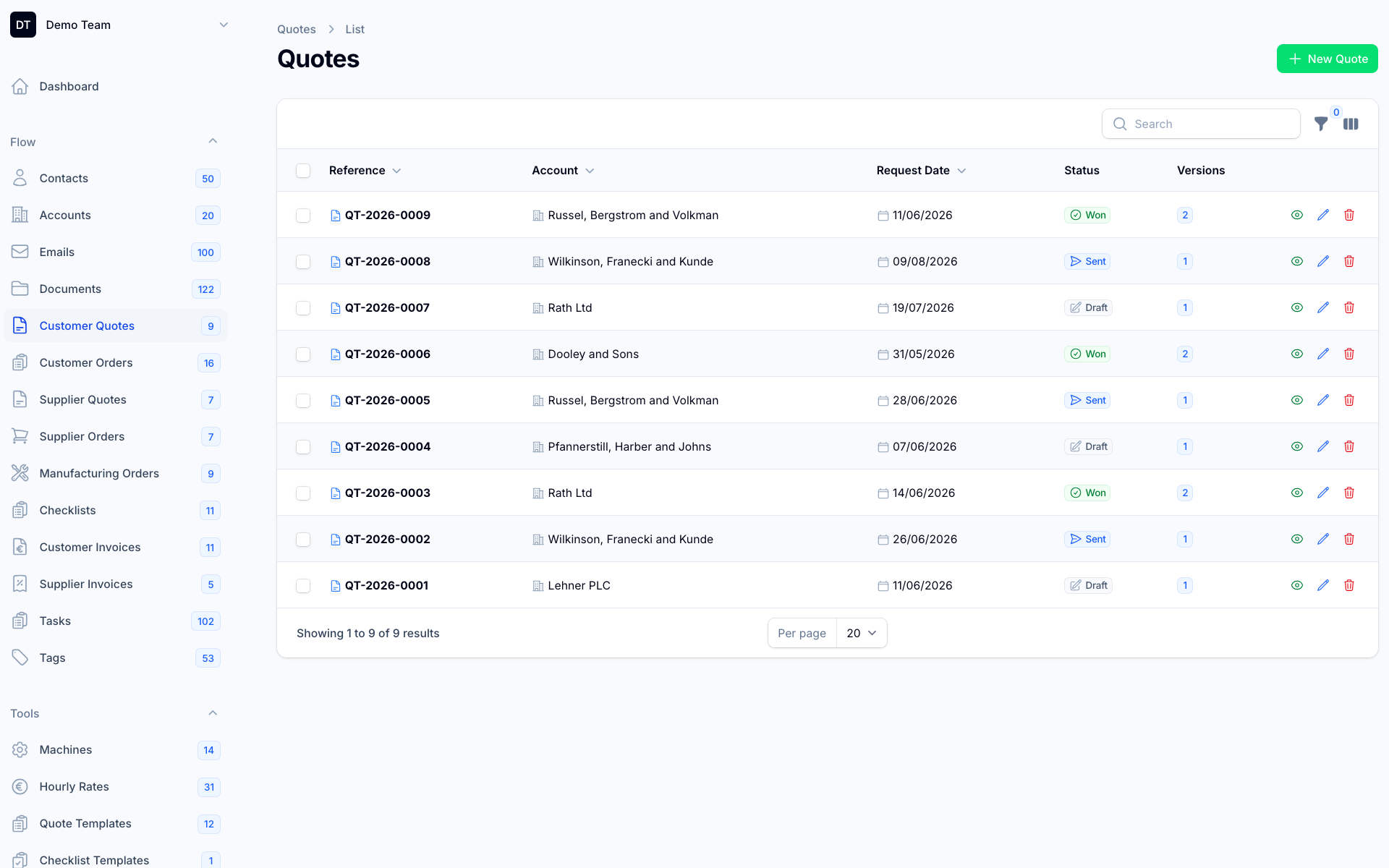The height and width of the screenshot is (868, 1389).
Task: Select row QT-2026-0006 checkbox
Action: tap(303, 354)
